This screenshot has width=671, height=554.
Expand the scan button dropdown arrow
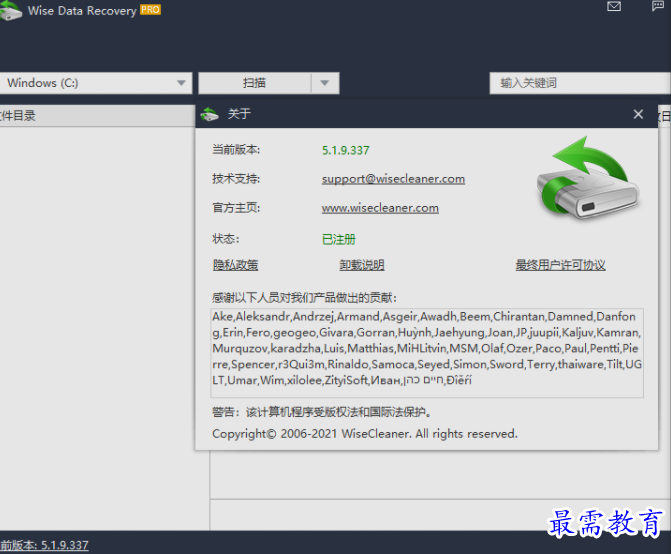pos(325,83)
